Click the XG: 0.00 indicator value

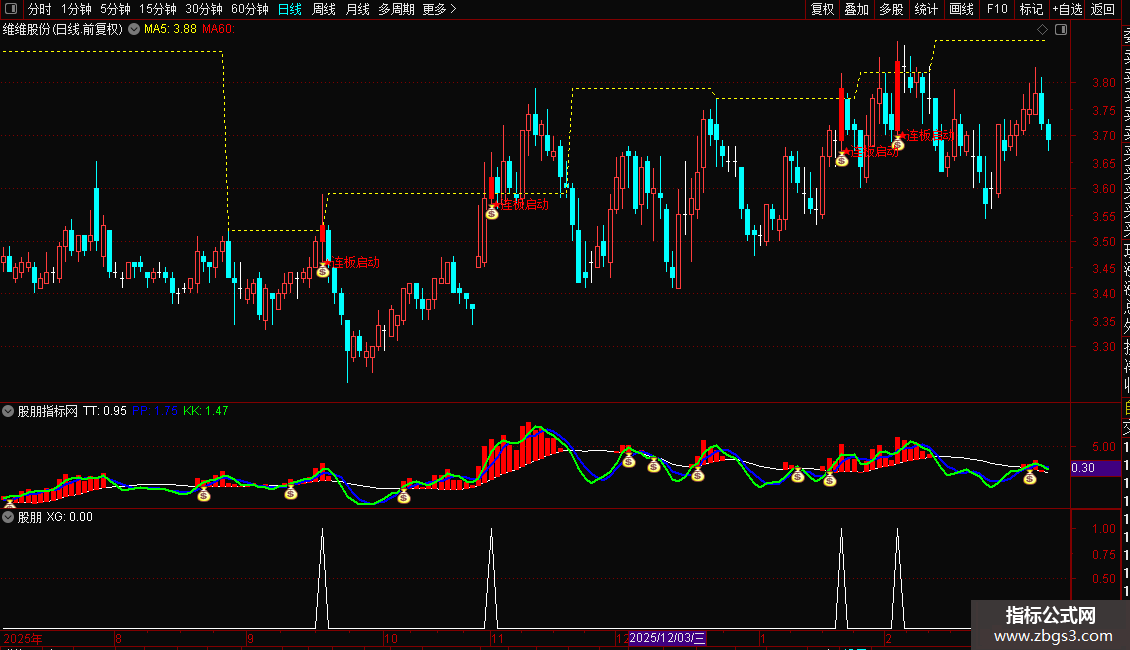(70, 517)
